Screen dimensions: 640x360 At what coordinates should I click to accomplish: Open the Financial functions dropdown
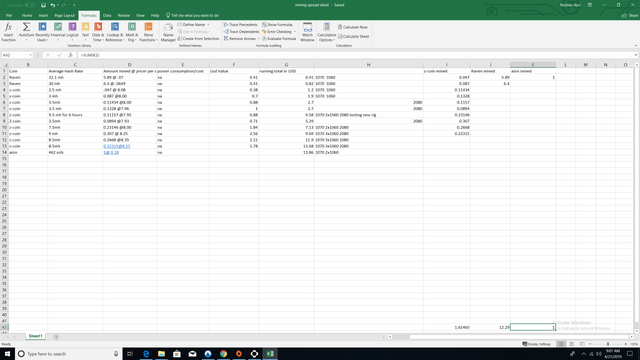point(58,32)
